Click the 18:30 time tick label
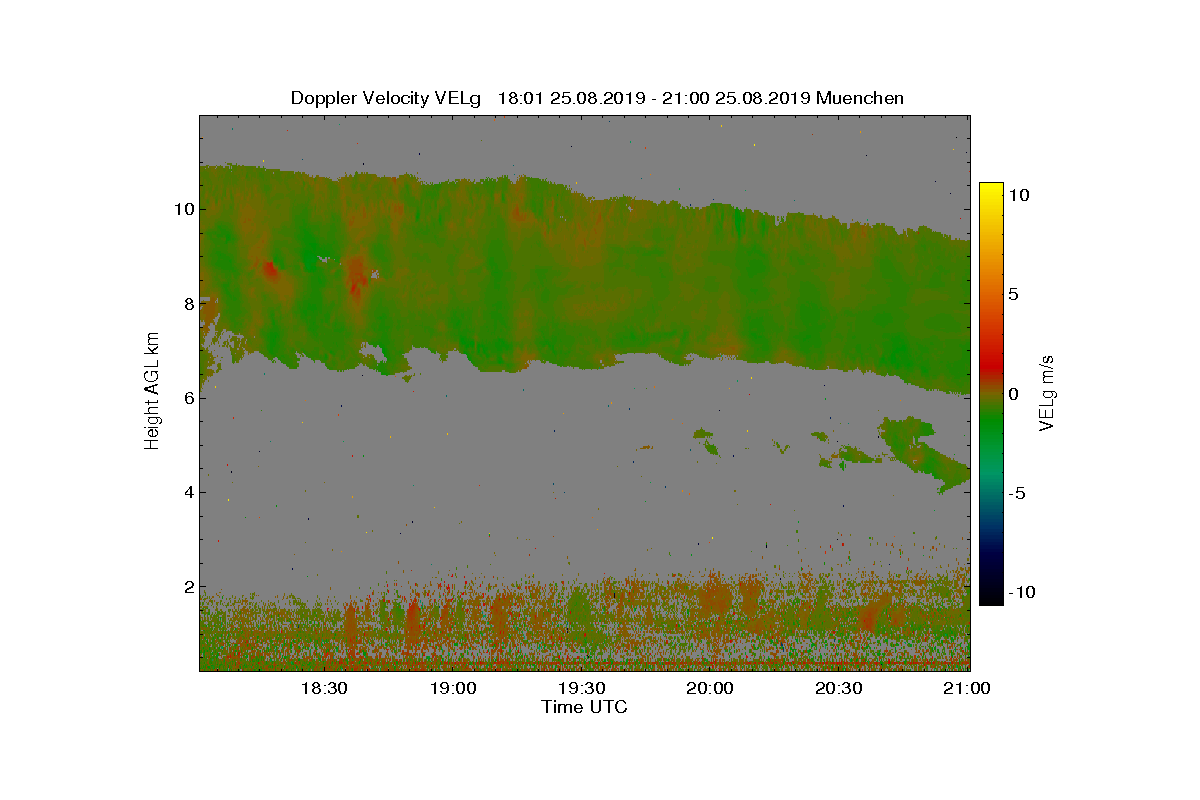The image size is (1200, 800). (324, 688)
